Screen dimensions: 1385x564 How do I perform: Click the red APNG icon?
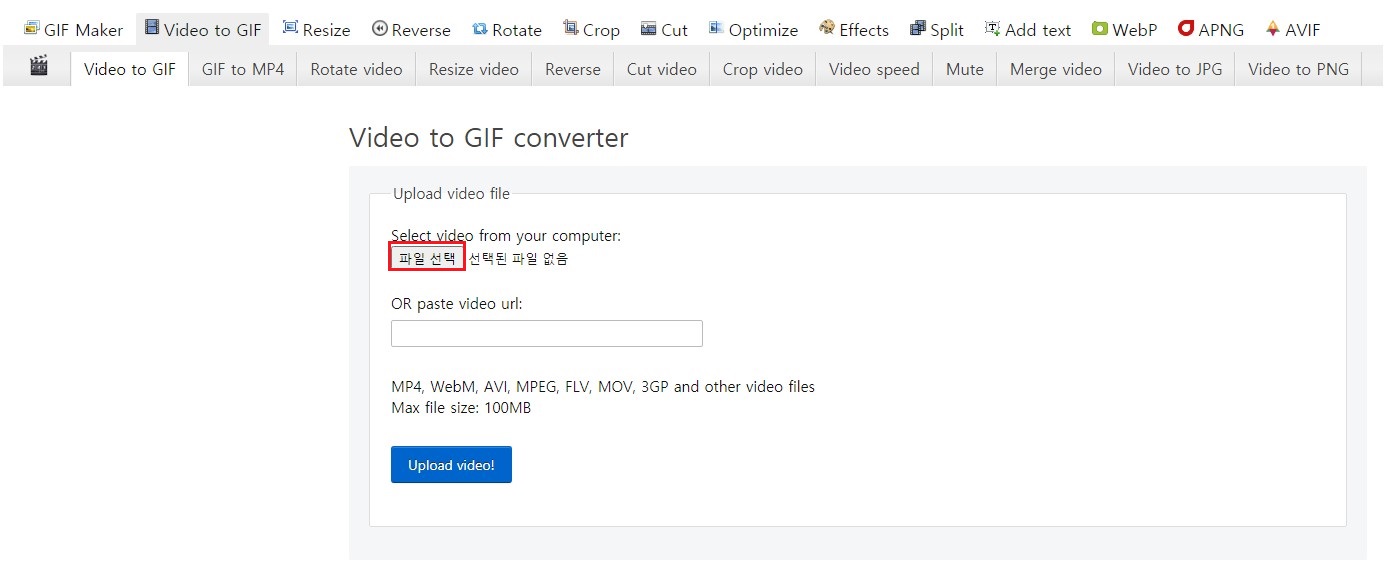[1186, 28]
